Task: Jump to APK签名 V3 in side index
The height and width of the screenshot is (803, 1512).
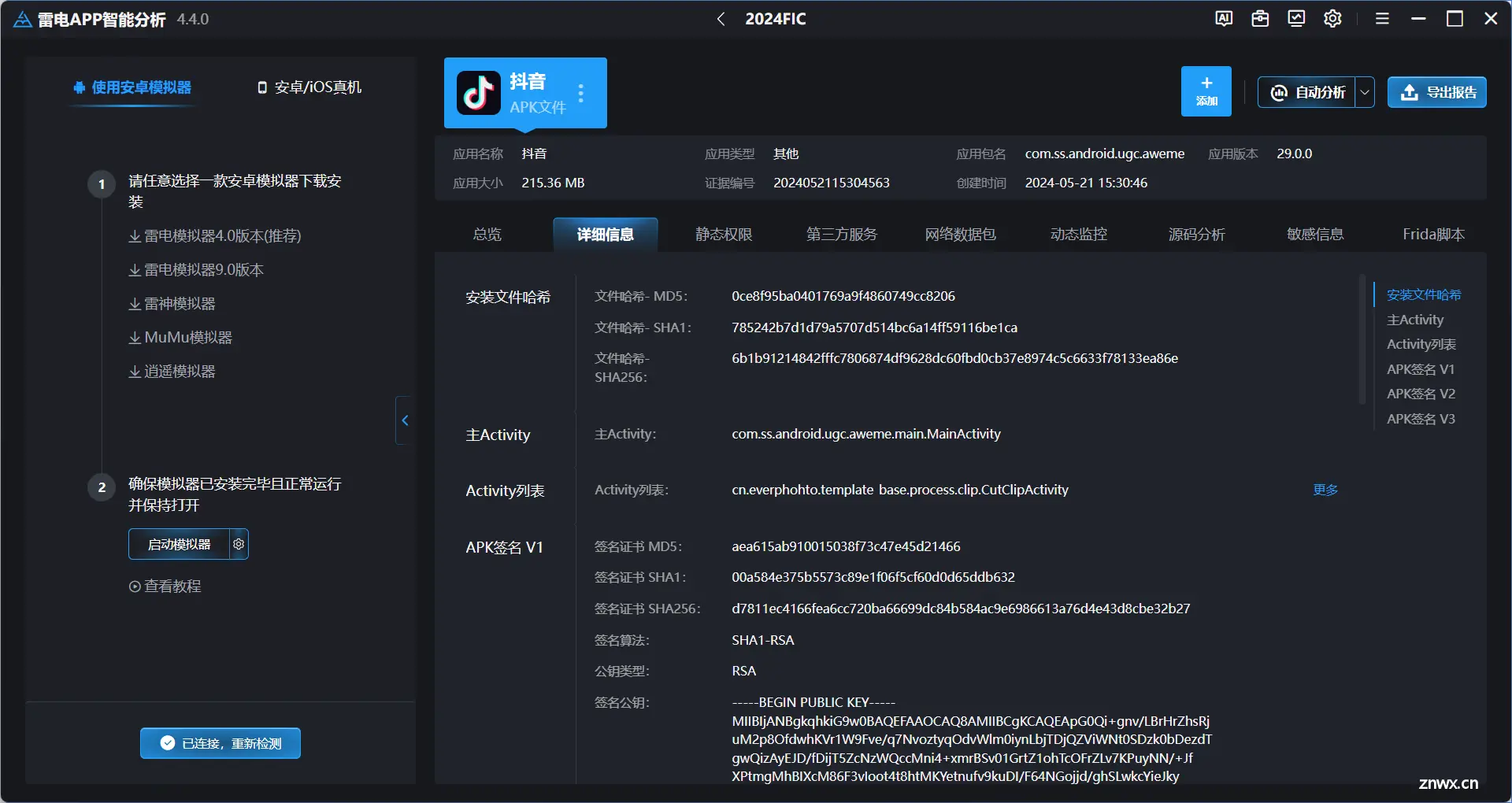Action: (x=1421, y=419)
